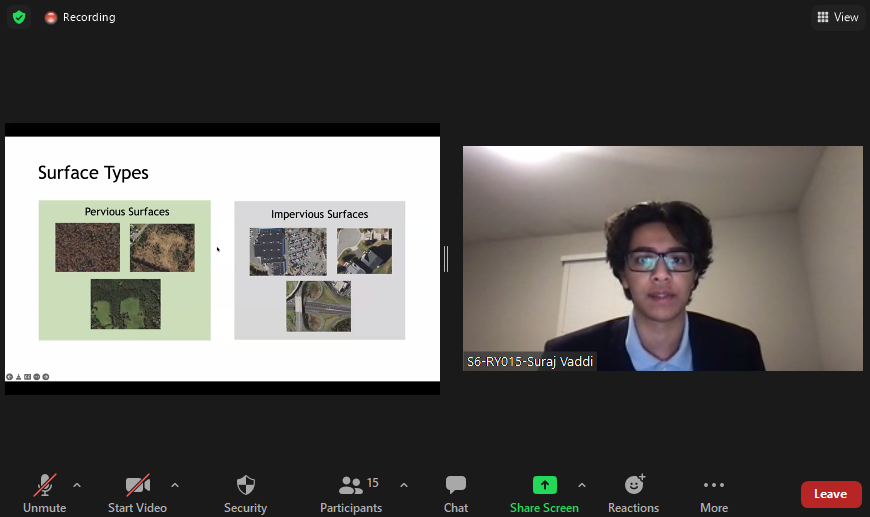870x517 pixels.
Task: Expand the Participants options chevron
Action: point(404,485)
